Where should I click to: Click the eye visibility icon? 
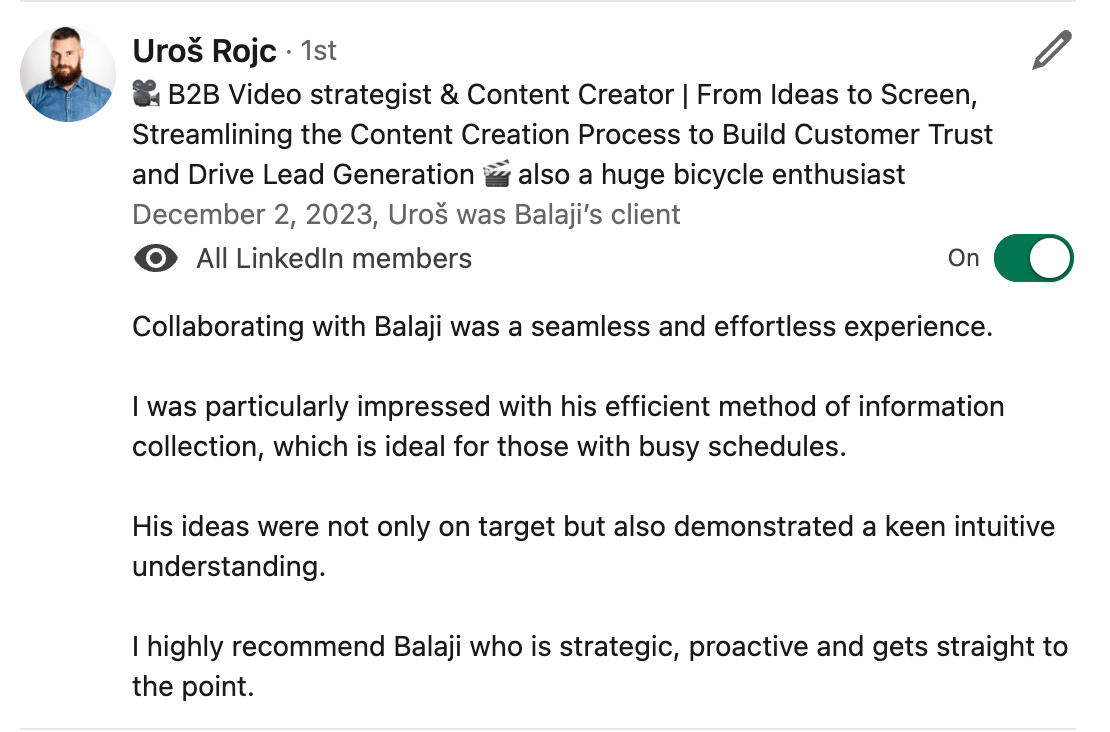click(155, 259)
